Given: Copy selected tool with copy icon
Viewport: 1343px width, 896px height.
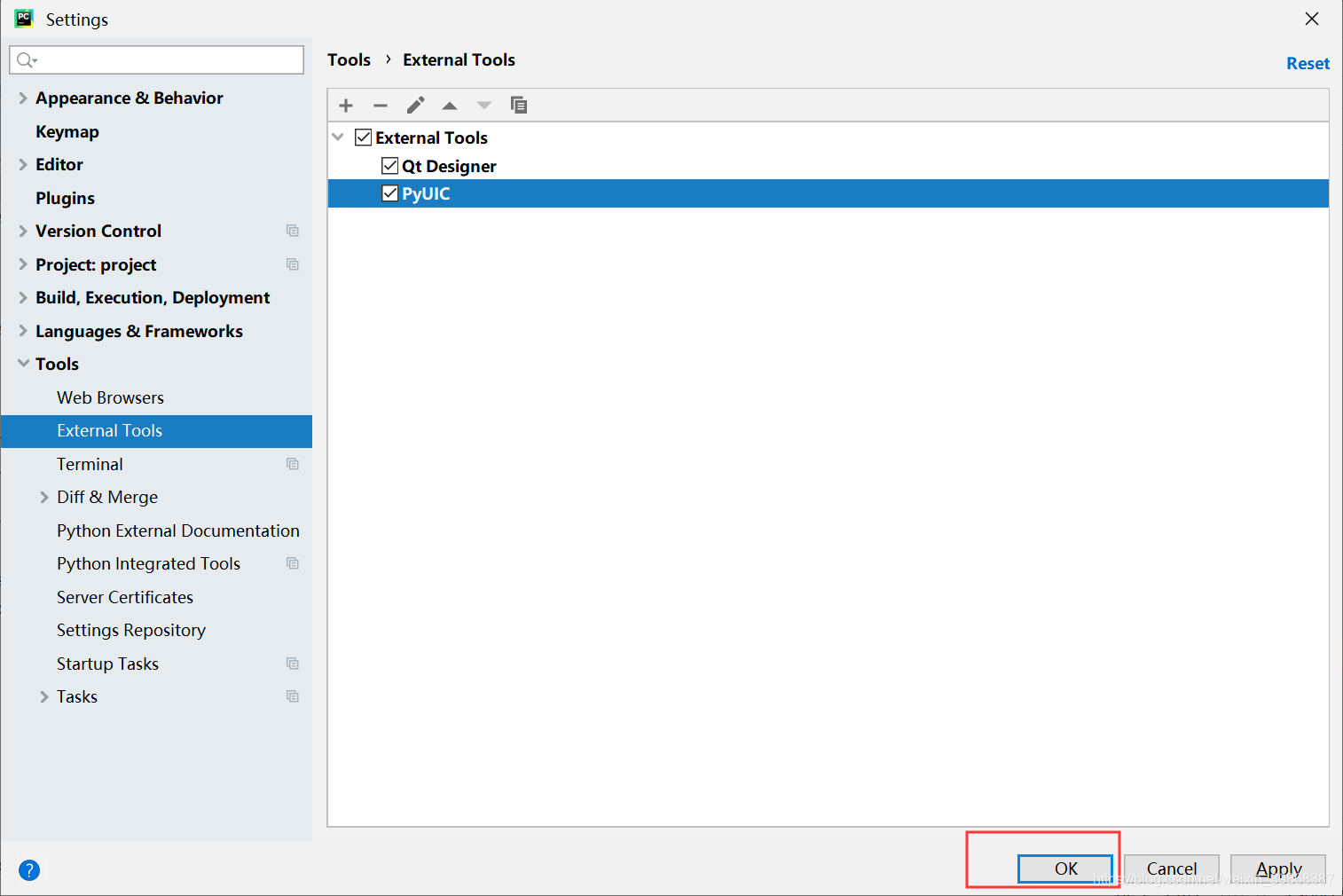Looking at the screenshot, I should tap(519, 105).
